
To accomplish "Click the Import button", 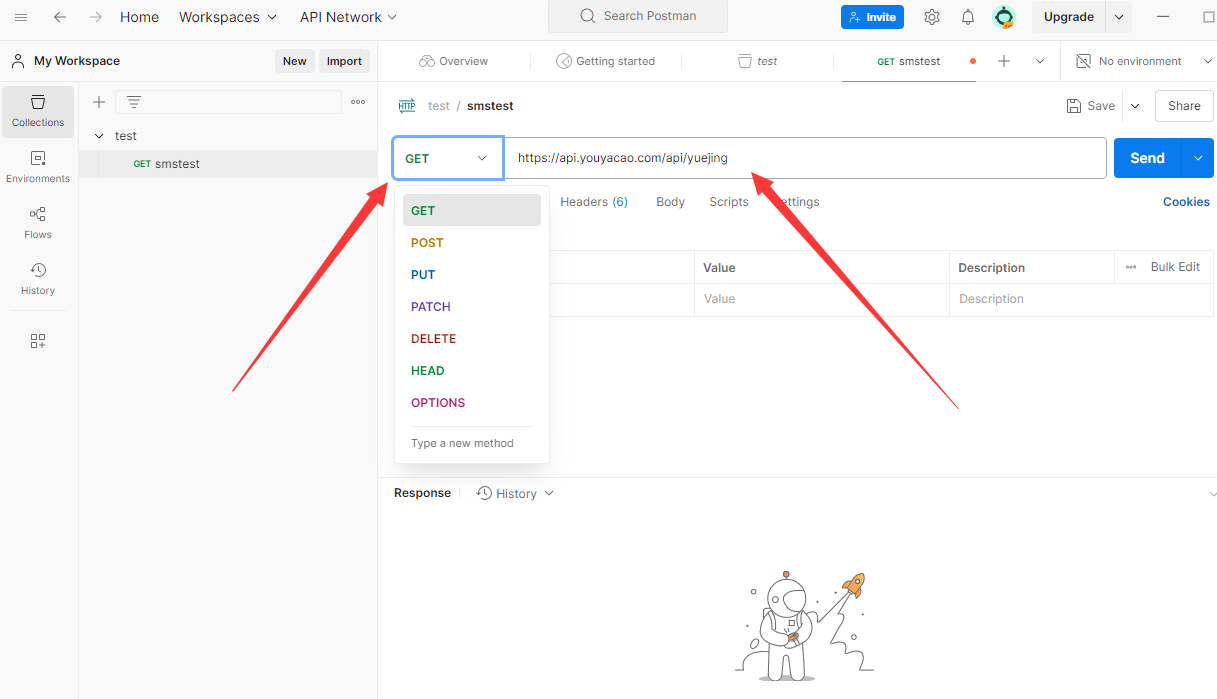I will coord(344,61).
